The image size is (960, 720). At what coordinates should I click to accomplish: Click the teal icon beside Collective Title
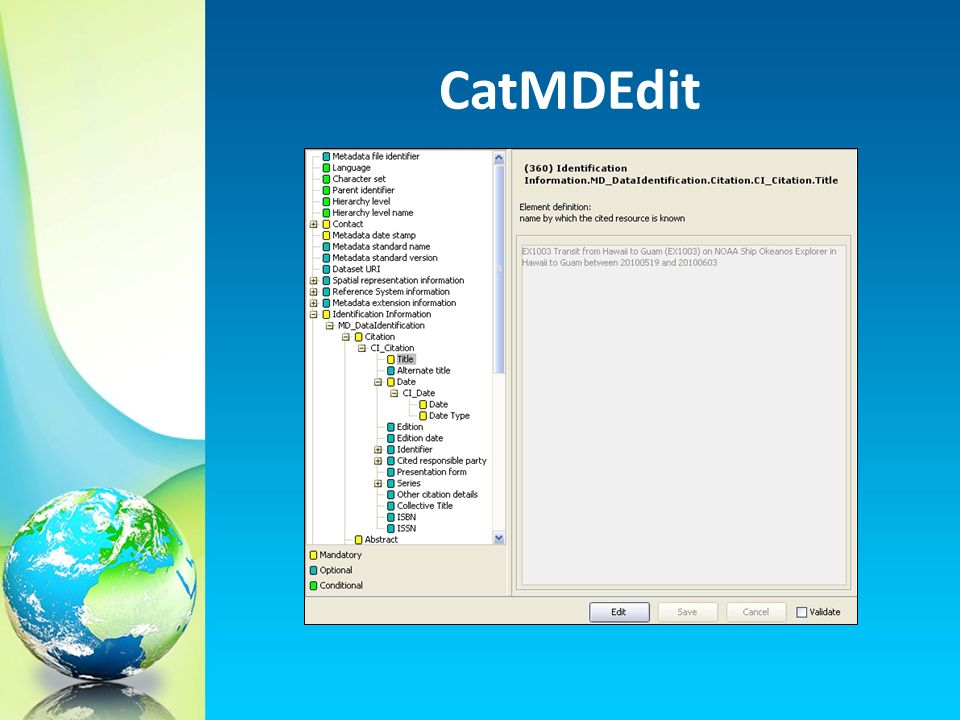tap(391, 506)
